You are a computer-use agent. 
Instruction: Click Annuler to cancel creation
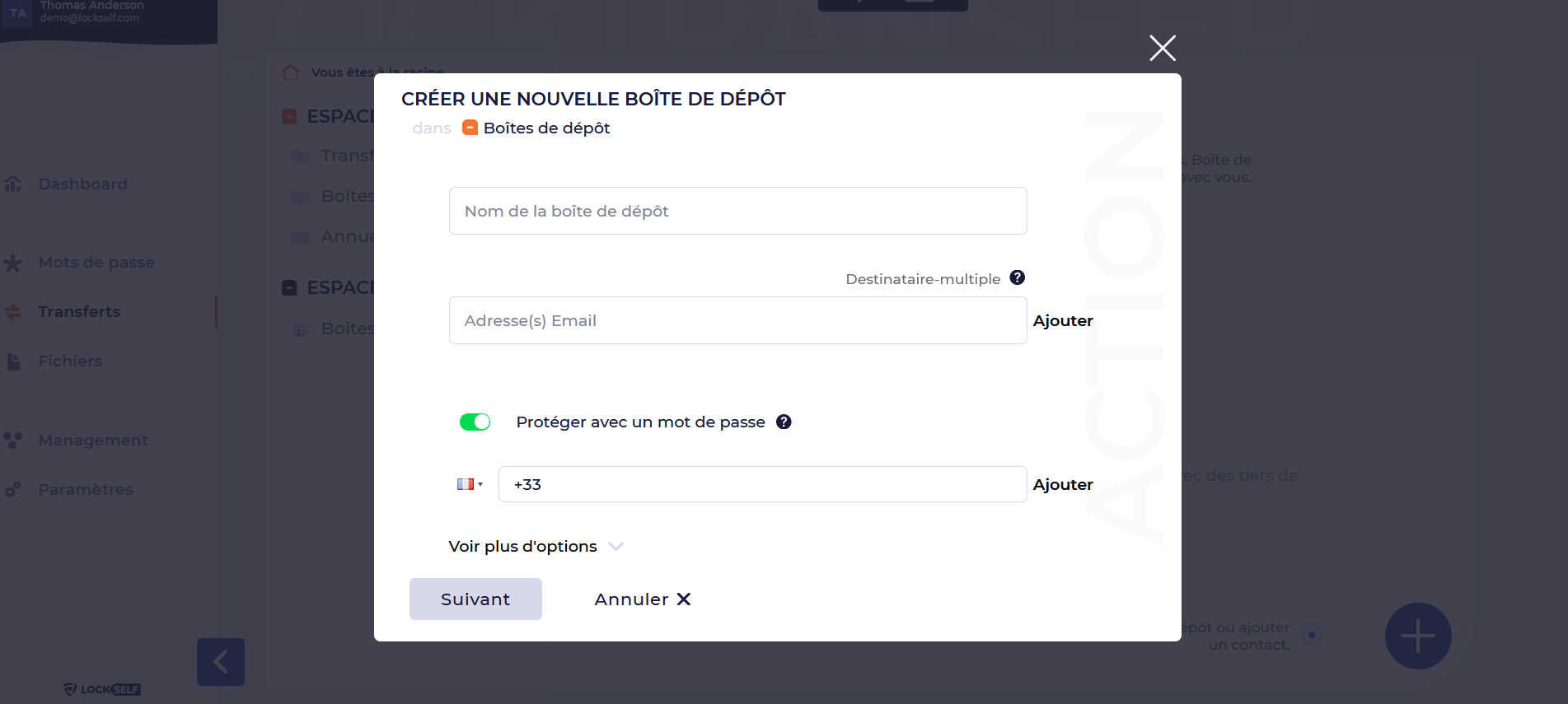coord(642,599)
